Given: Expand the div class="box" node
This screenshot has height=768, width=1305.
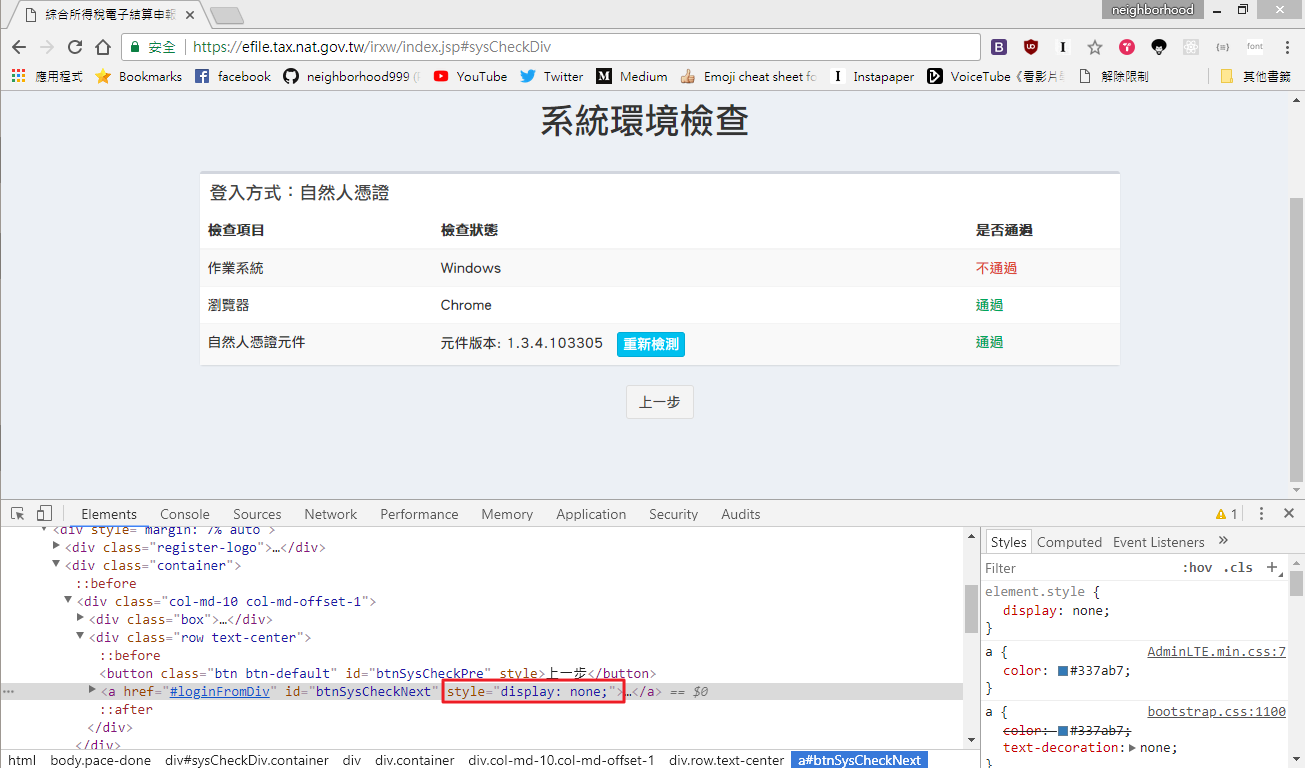Looking at the screenshot, I should click(81, 619).
